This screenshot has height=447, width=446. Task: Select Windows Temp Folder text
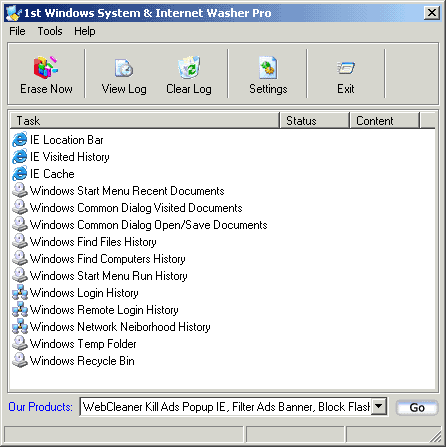click(83, 344)
